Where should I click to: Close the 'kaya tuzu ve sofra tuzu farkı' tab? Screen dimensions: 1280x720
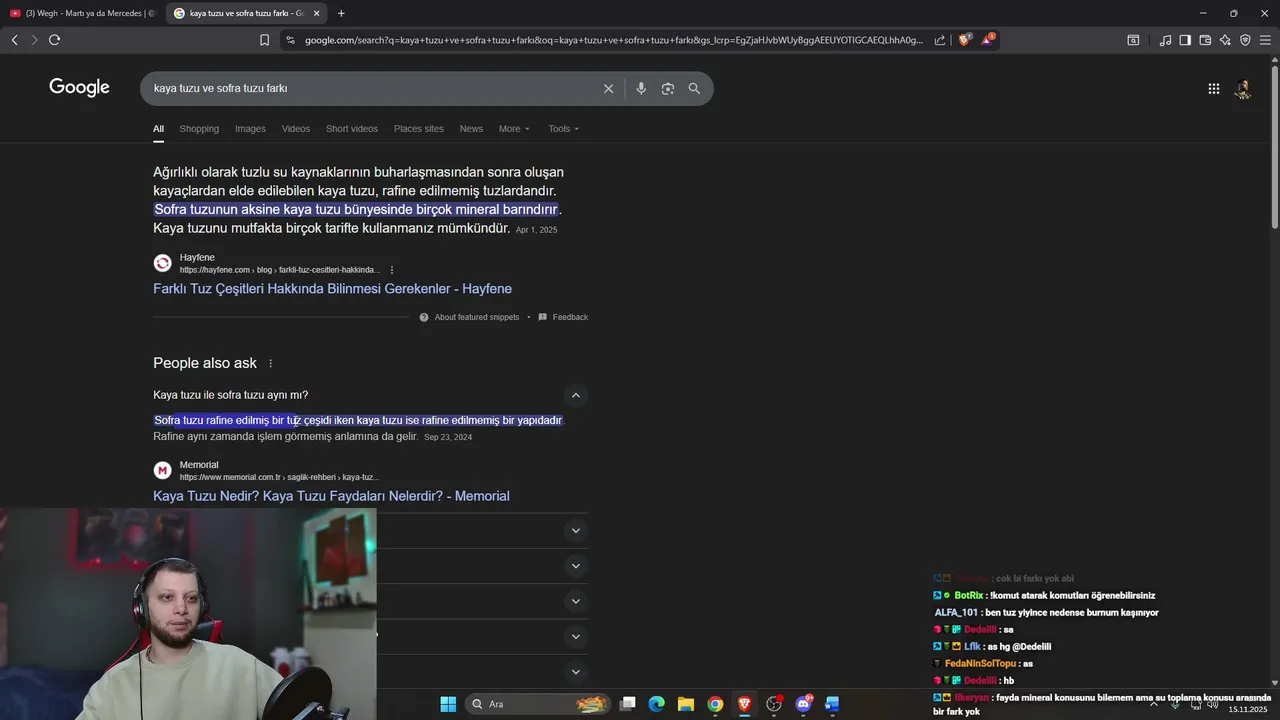(316, 13)
